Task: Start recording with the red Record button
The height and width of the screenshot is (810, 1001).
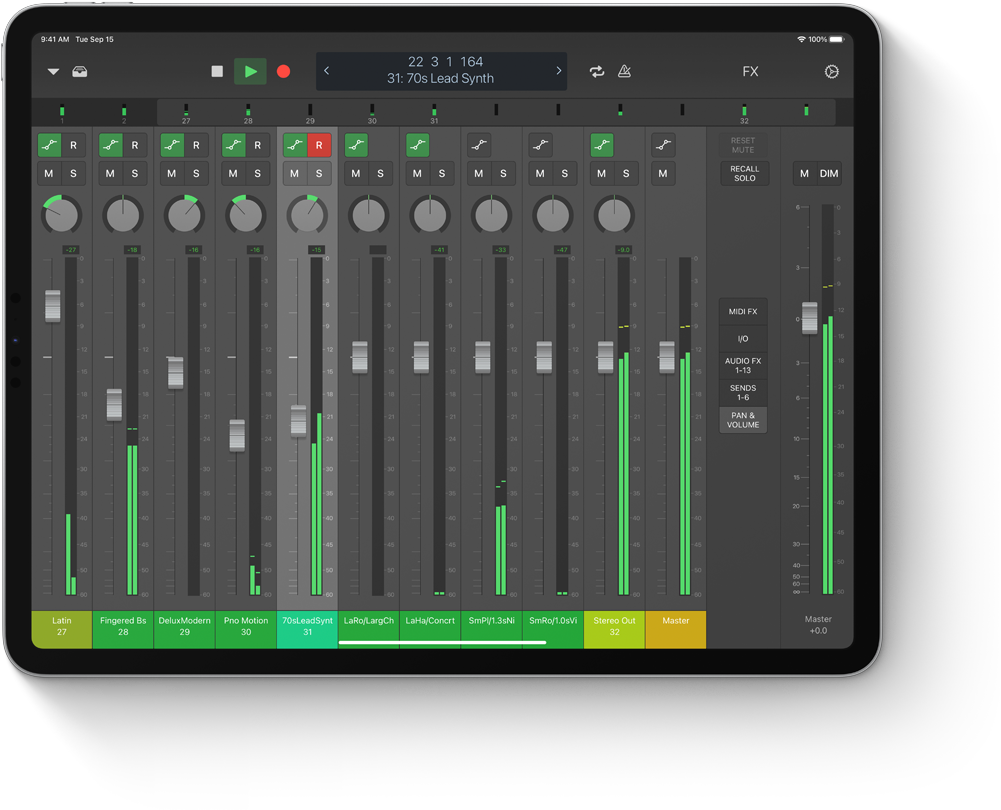Action: pos(283,71)
